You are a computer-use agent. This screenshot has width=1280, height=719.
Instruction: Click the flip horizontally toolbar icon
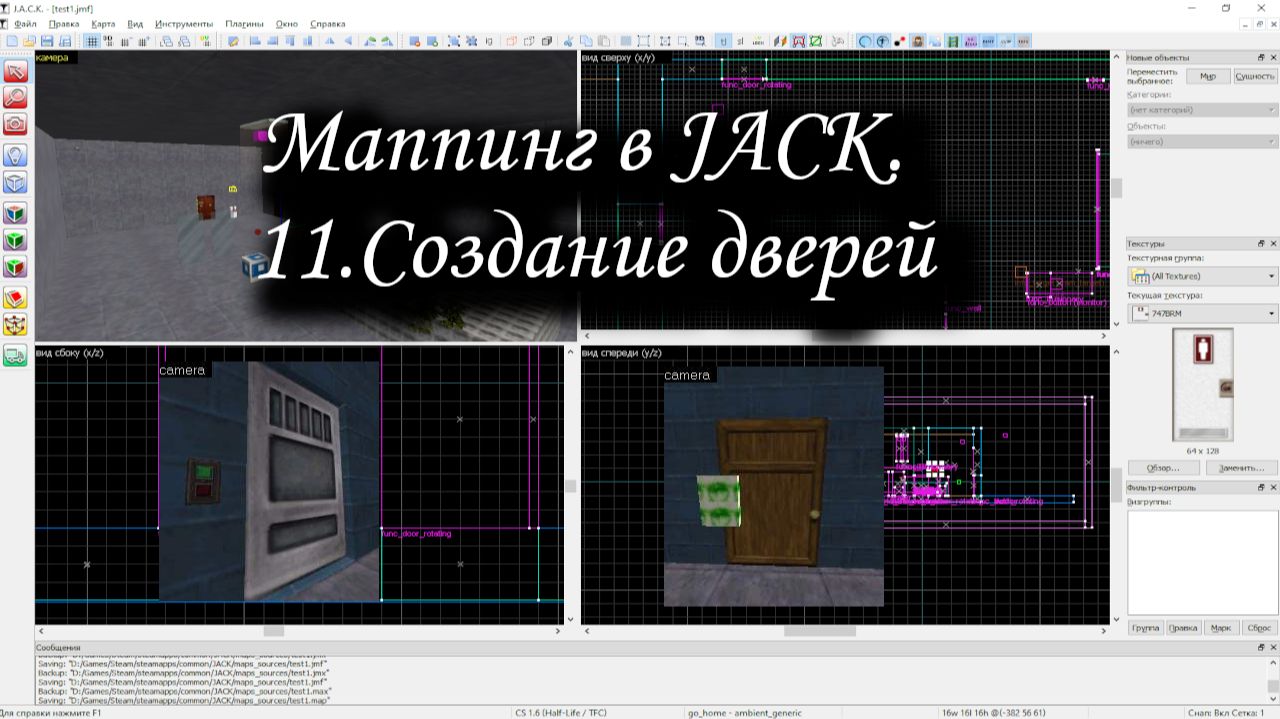tap(329, 41)
